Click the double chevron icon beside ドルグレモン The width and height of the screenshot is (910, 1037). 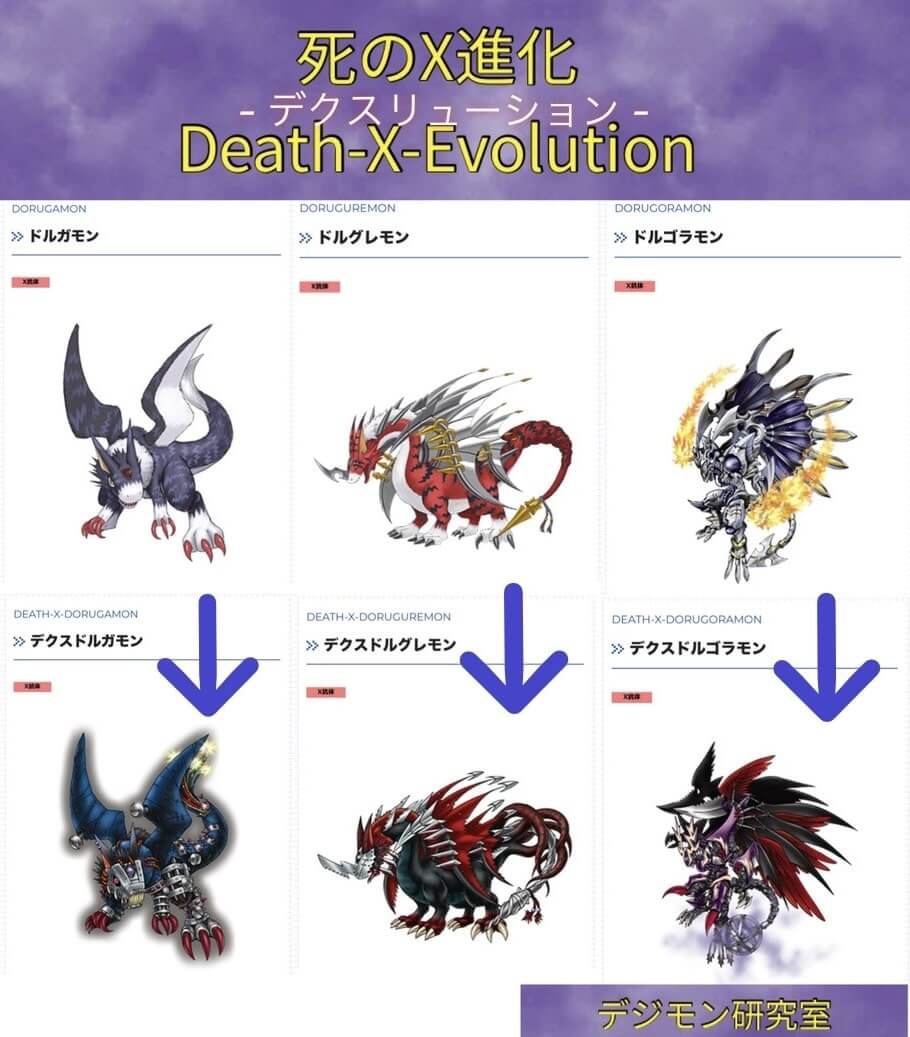click(306, 237)
